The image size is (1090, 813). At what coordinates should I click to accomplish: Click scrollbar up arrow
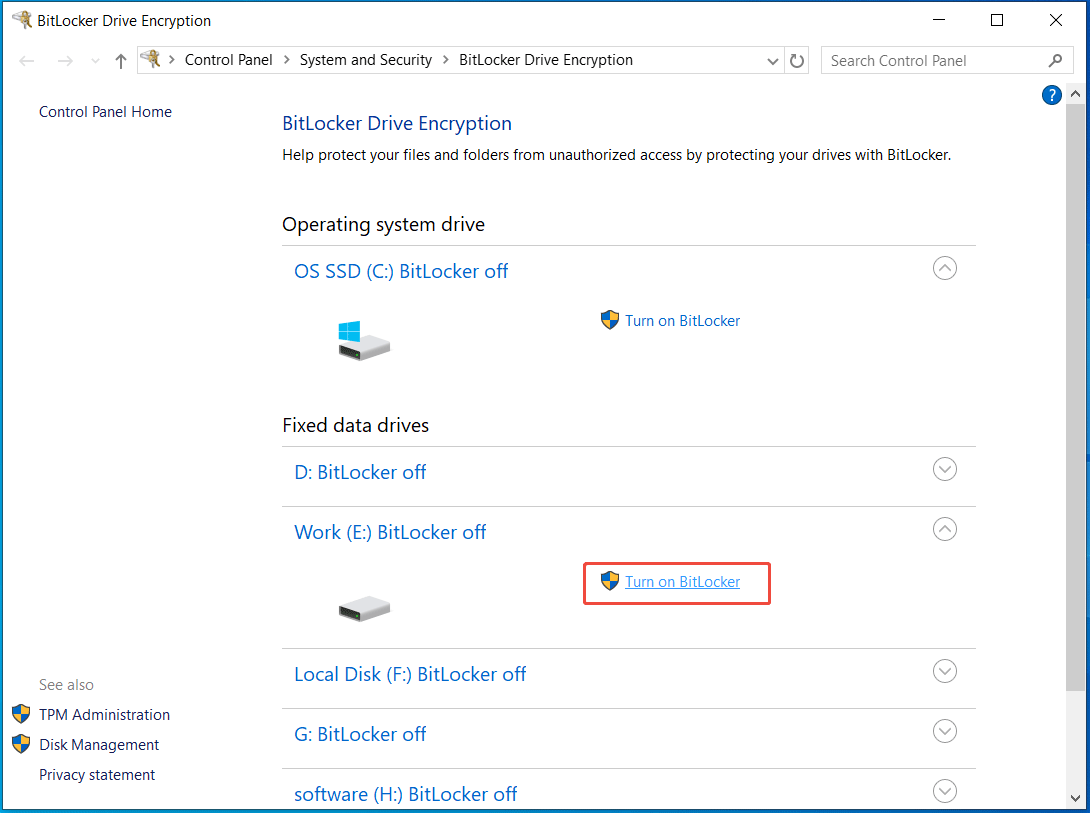(1075, 93)
